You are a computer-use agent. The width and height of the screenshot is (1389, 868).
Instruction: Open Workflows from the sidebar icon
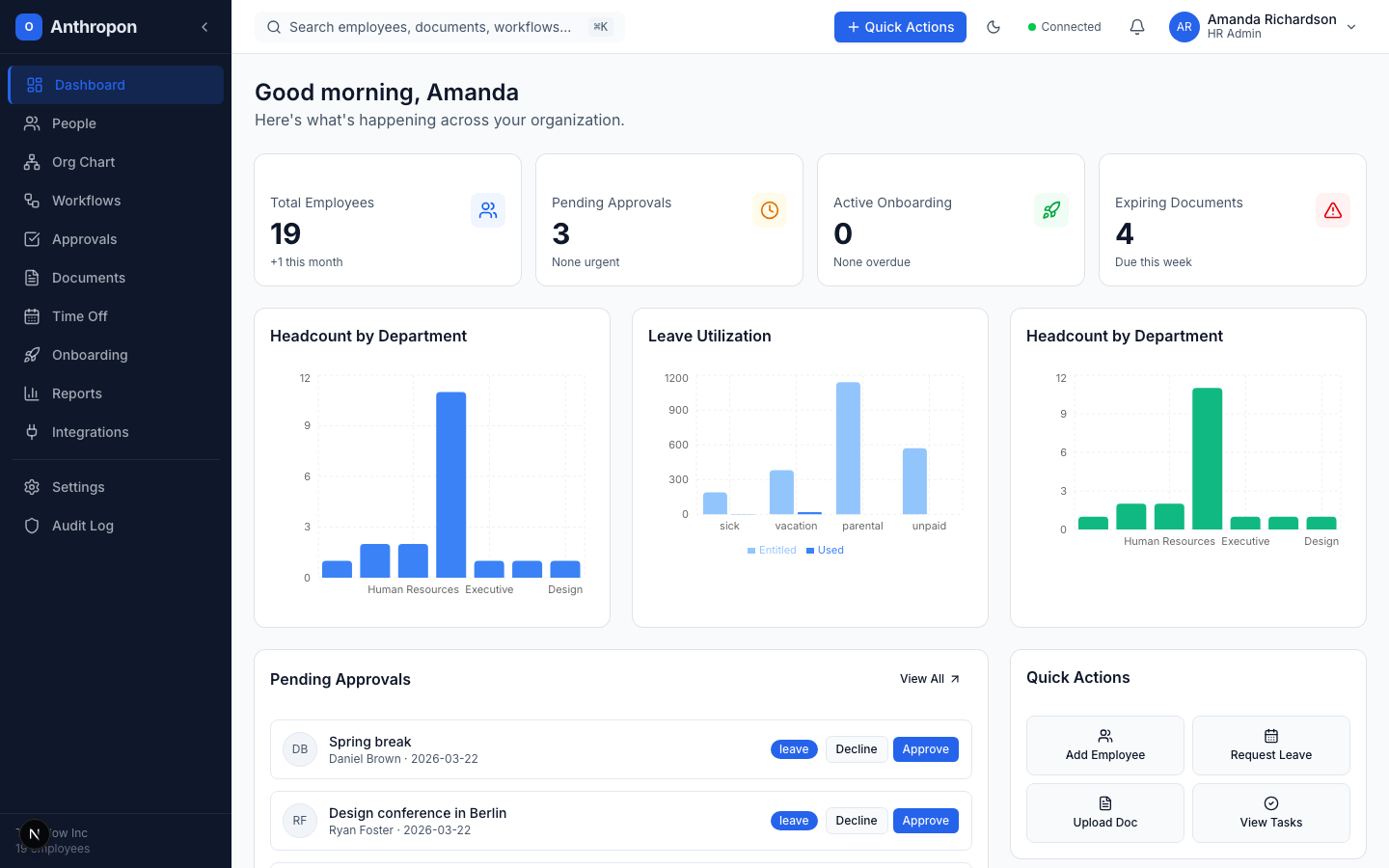(x=34, y=201)
